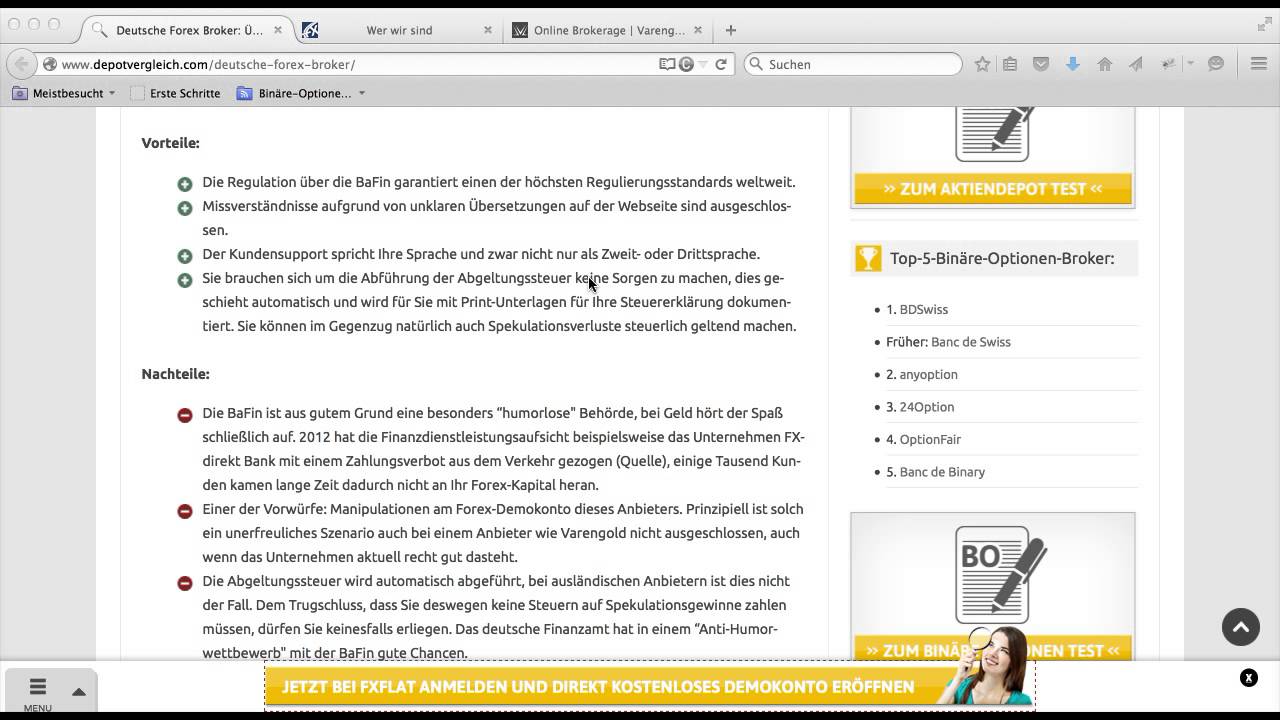Viewport: 1280px width, 720px height.
Task: Open Meistbesucht bookmarks folder
Action: pos(64,93)
